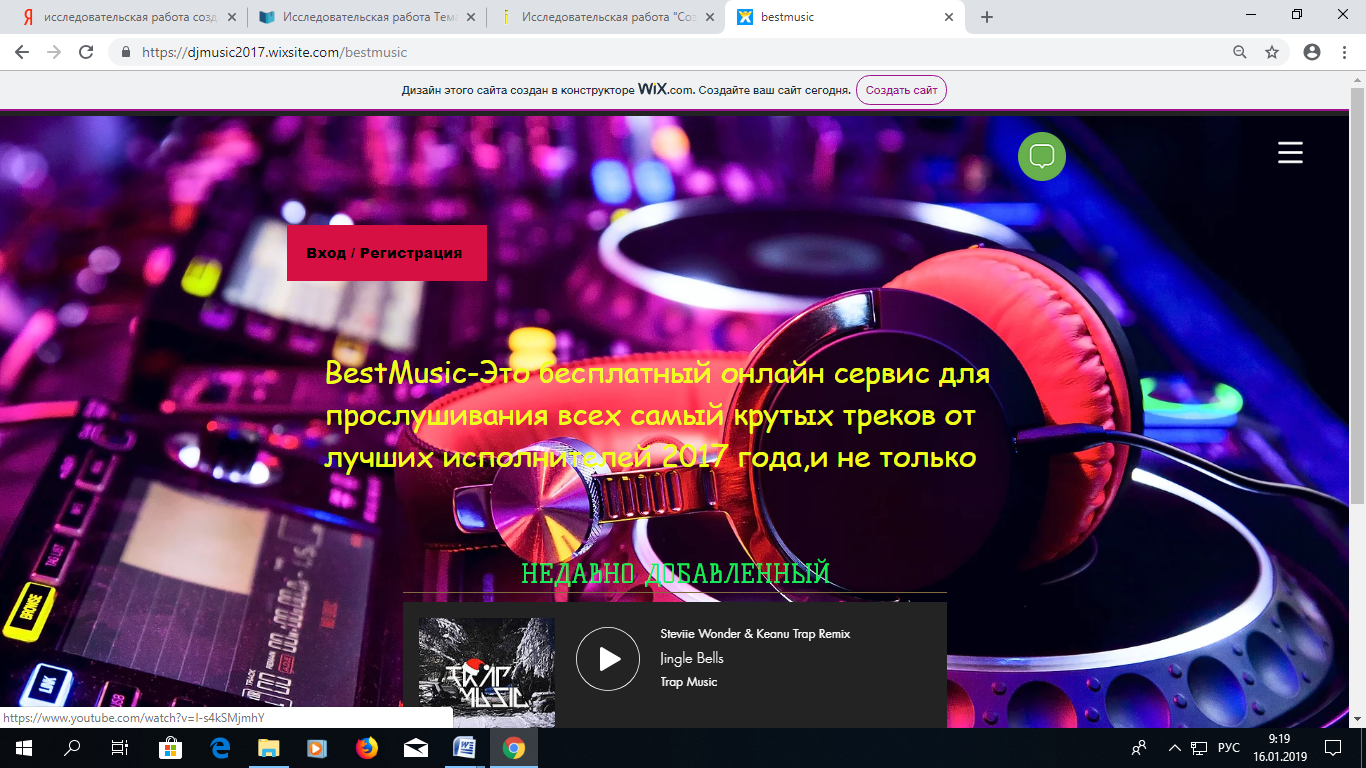Go forward in browser history

[54, 52]
